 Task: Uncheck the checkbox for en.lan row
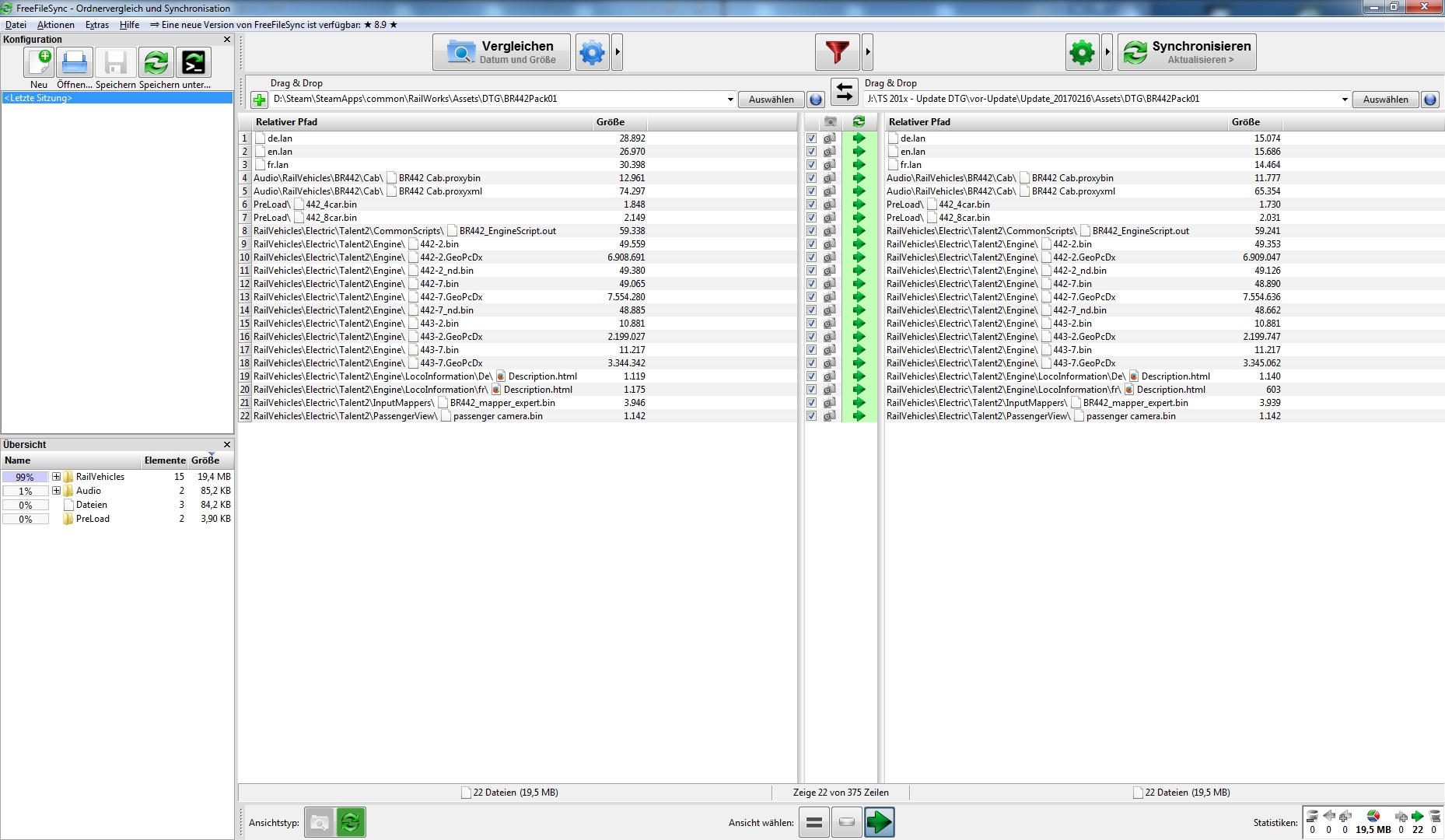pos(811,152)
